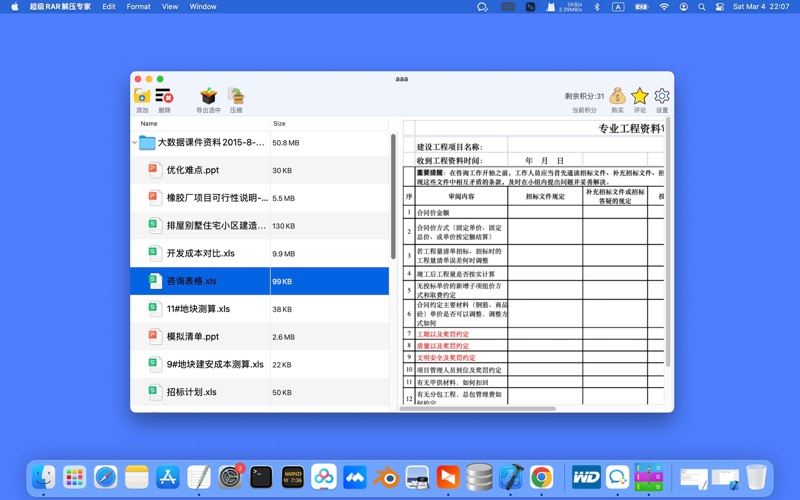Collapse the 大数据课件资料 folder
Image resolution: width=800 pixels, height=500 pixels.
click(x=135, y=143)
